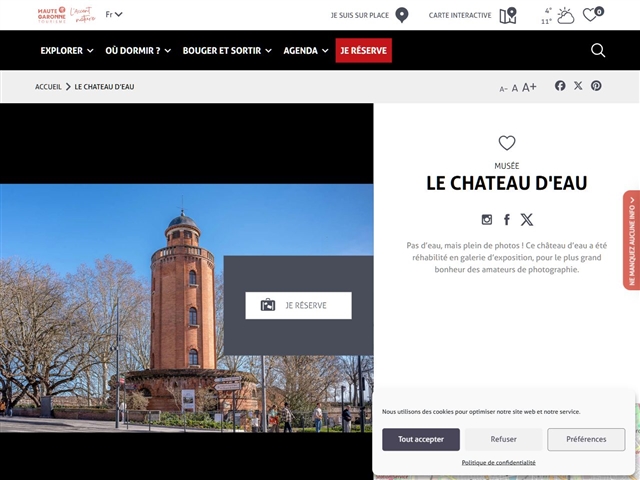Open the Carte Interactive map icon
640x480 pixels.
(508, 16)
